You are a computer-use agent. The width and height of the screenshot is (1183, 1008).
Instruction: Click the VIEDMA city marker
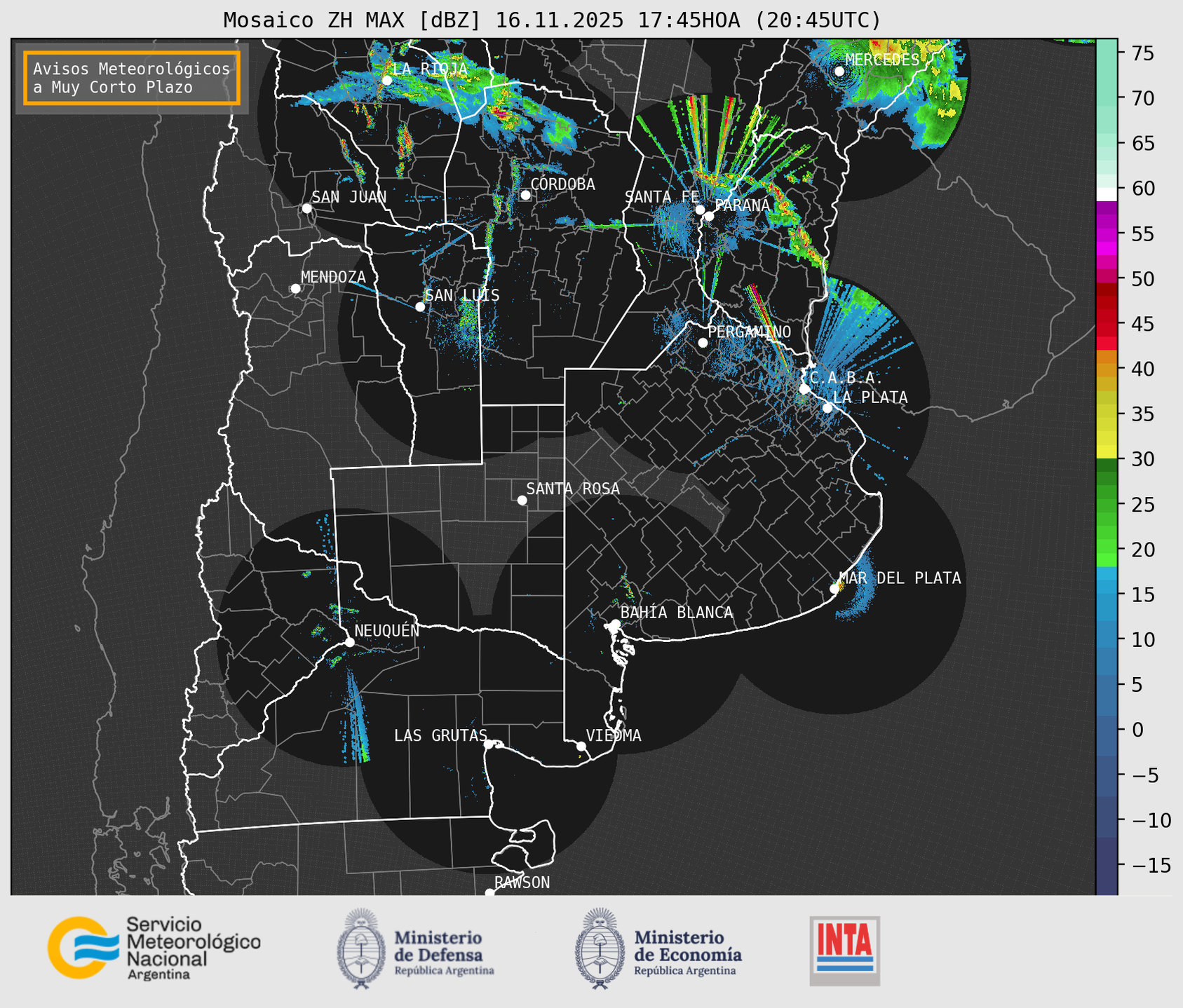581,746
